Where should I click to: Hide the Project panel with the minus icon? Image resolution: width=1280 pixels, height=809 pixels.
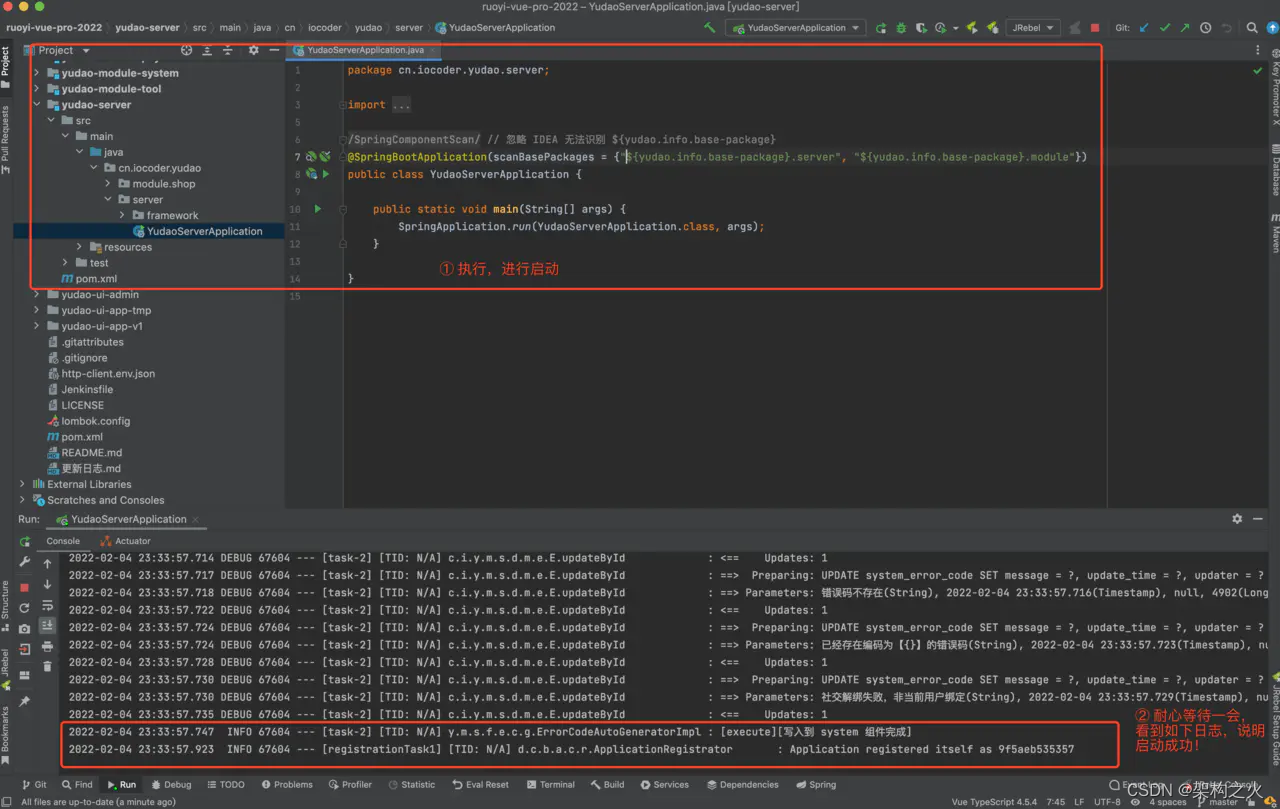point(274,50)
